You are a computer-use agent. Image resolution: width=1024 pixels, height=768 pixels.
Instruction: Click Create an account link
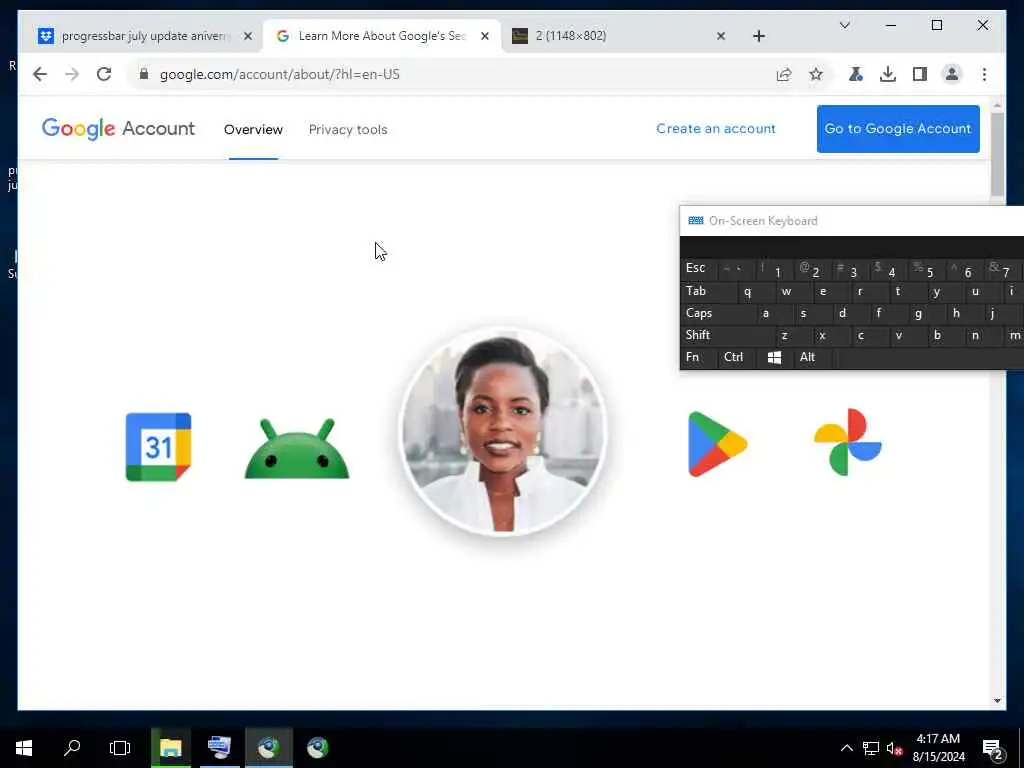[716, 129]
